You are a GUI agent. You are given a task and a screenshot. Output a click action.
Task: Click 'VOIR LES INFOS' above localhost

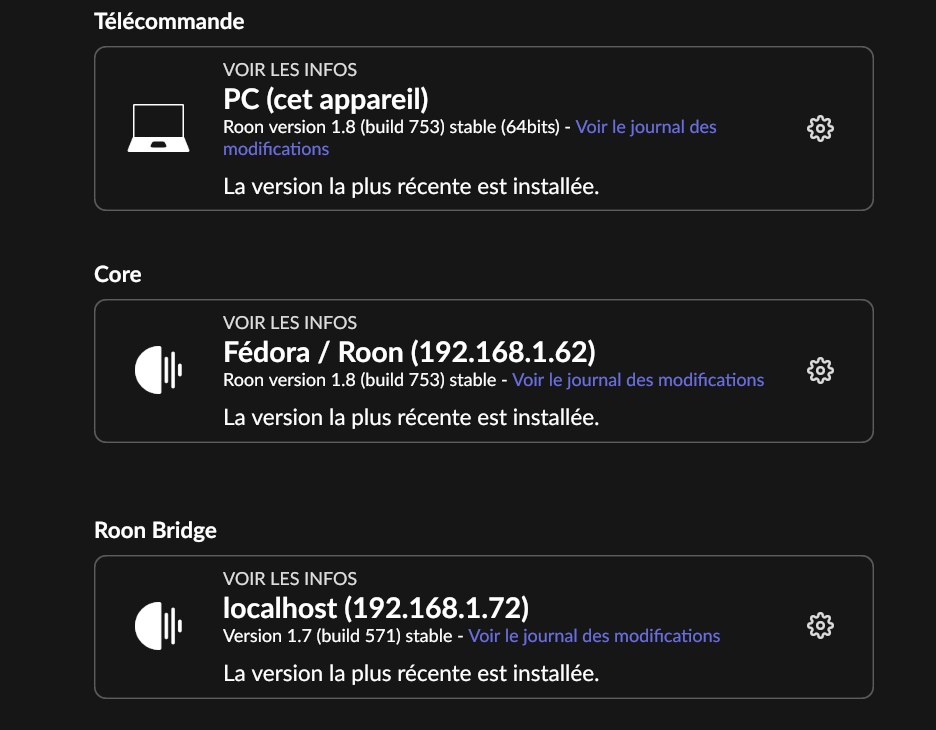(x=290, y=579)
